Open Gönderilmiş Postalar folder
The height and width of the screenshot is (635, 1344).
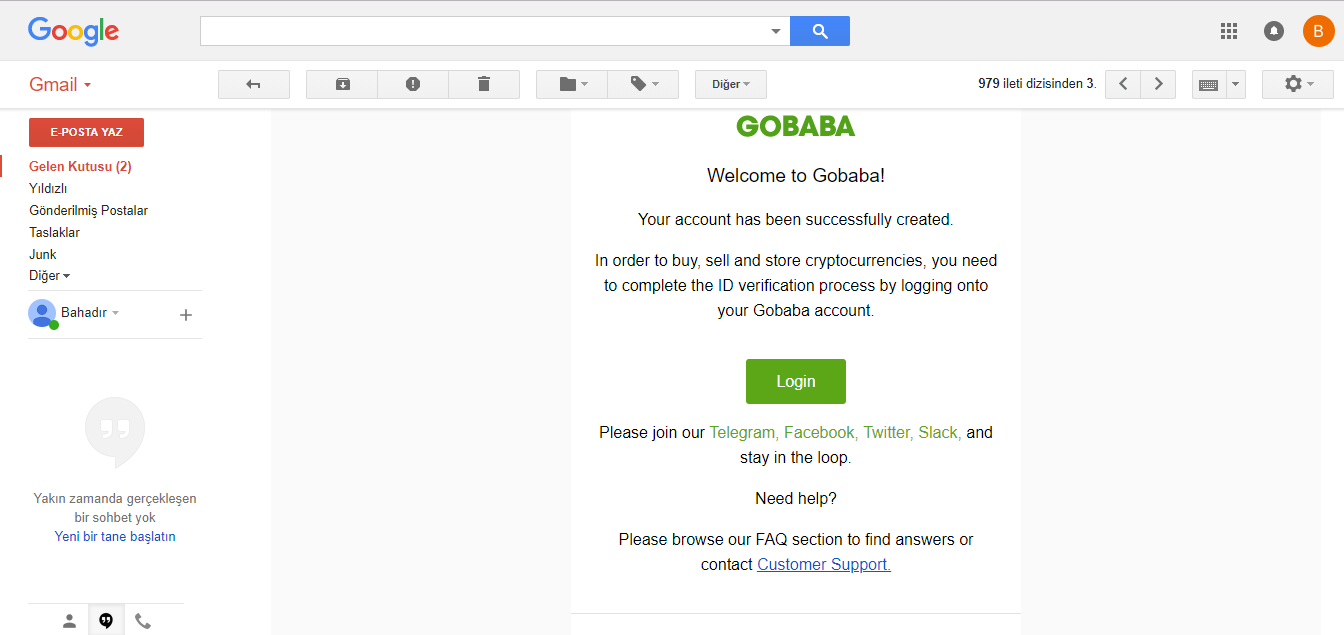[x=88, y=211]
